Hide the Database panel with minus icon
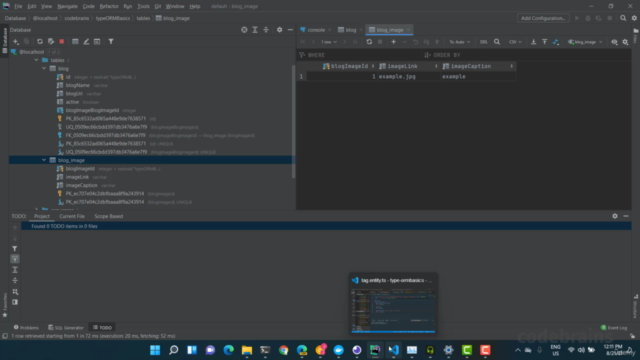 point(290,30)
